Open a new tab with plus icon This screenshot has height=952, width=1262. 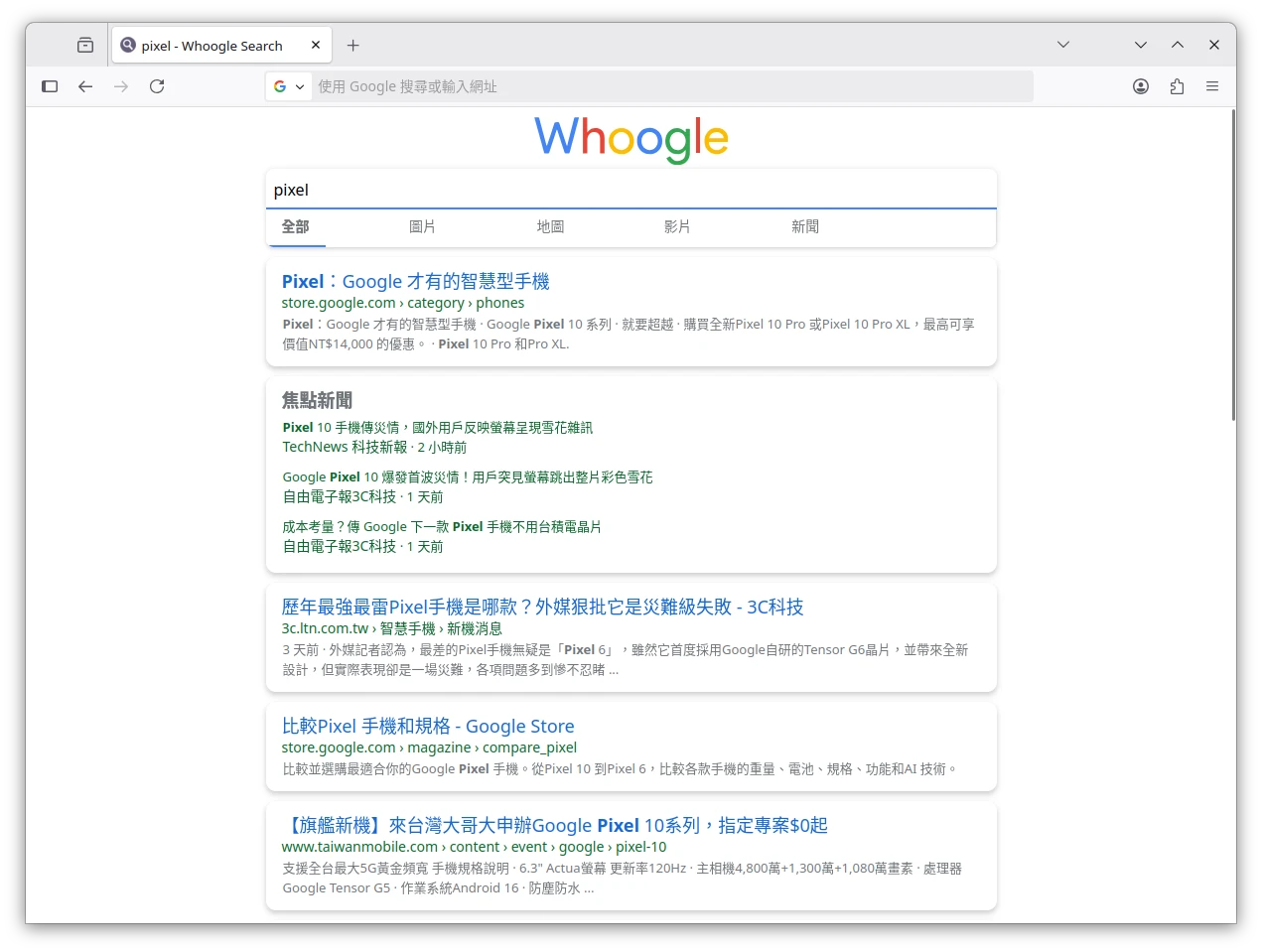[x=352, y=46]
